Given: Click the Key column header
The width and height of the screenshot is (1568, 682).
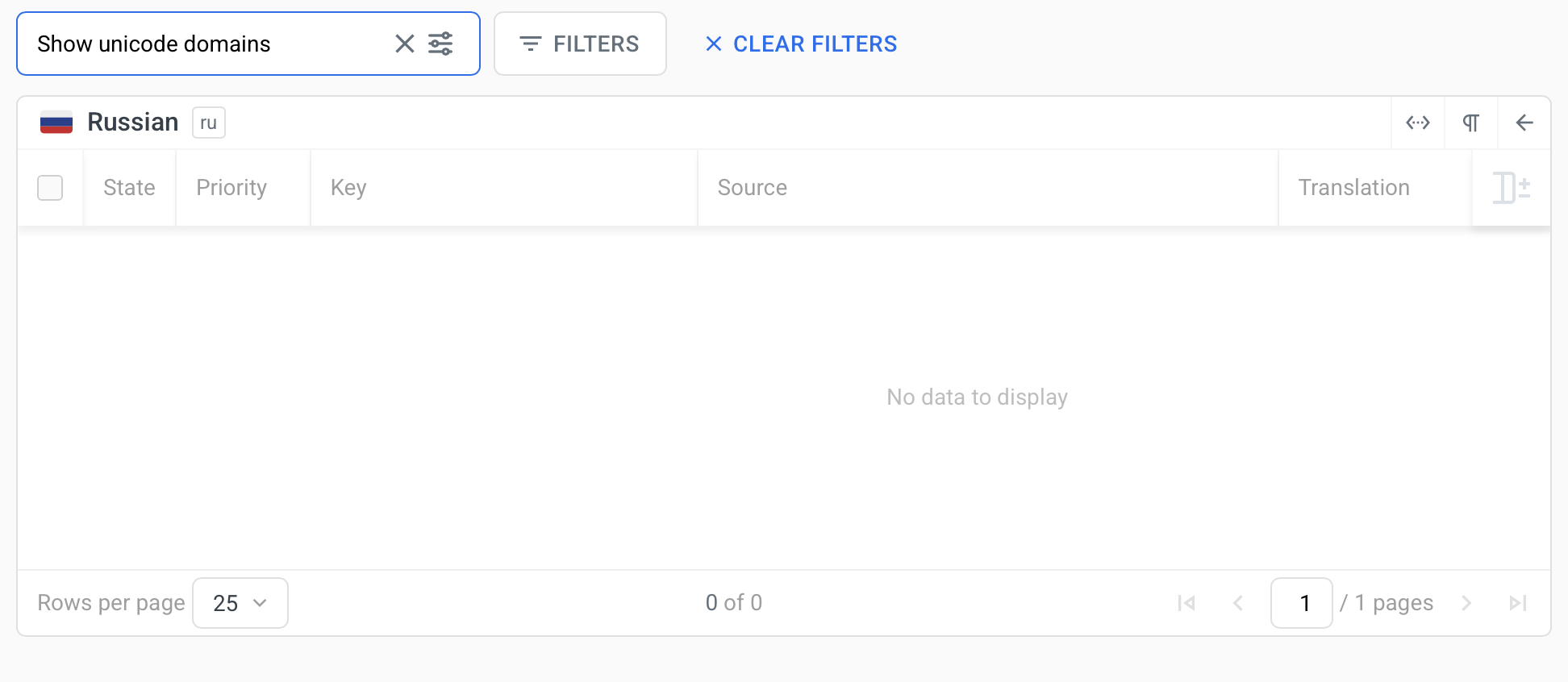Looking at the screenshot, I should pyautogui.click(x=348, y=188).
